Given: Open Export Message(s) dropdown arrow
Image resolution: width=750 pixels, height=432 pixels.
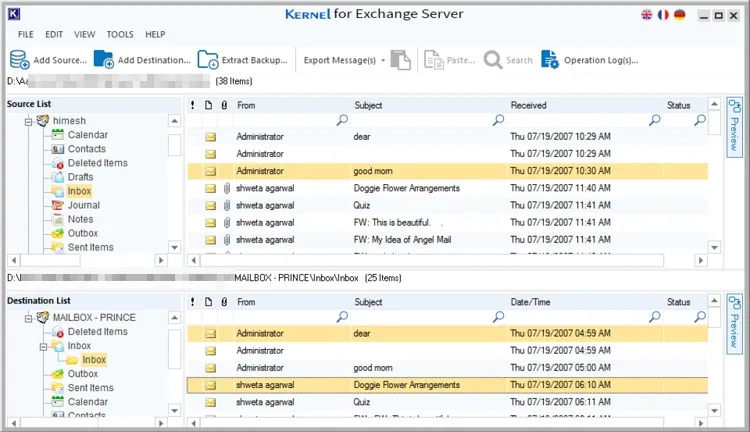Looking at the screenshot, I should (383, 60).
